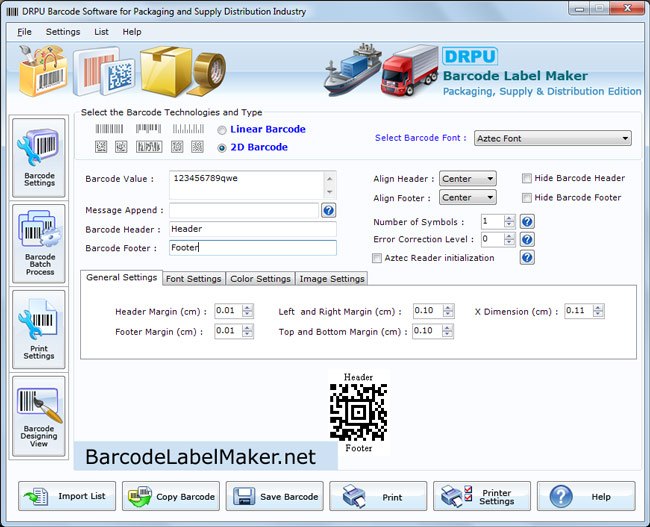Click the third linear barcode sample icon
The width and height of the screenshot is (650, 527).
(x=188, y=129)
